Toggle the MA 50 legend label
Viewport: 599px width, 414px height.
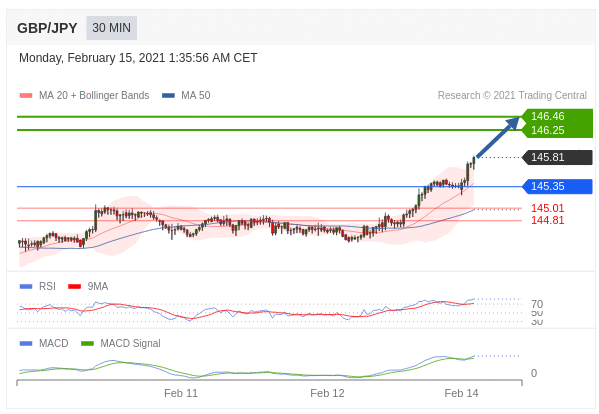[196, 95]
